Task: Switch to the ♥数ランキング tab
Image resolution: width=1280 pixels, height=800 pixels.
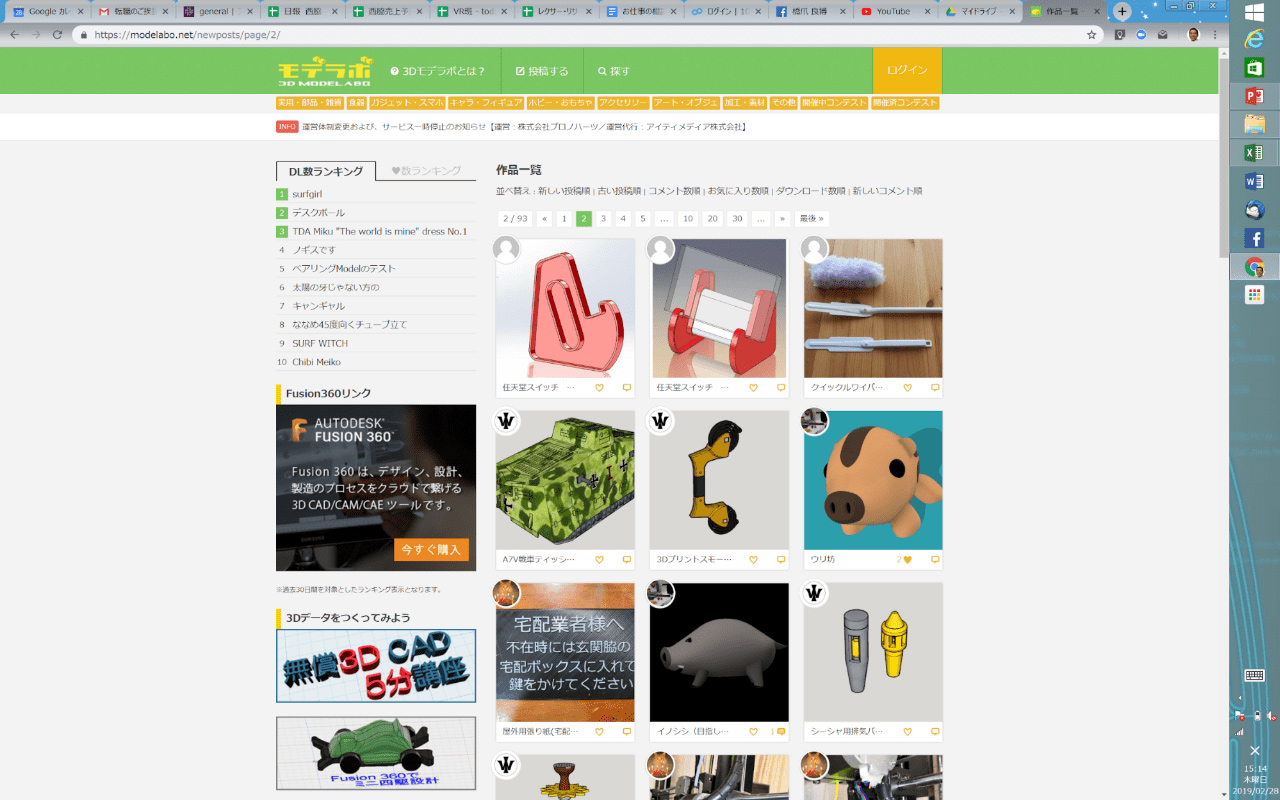Action: point(426,171)
